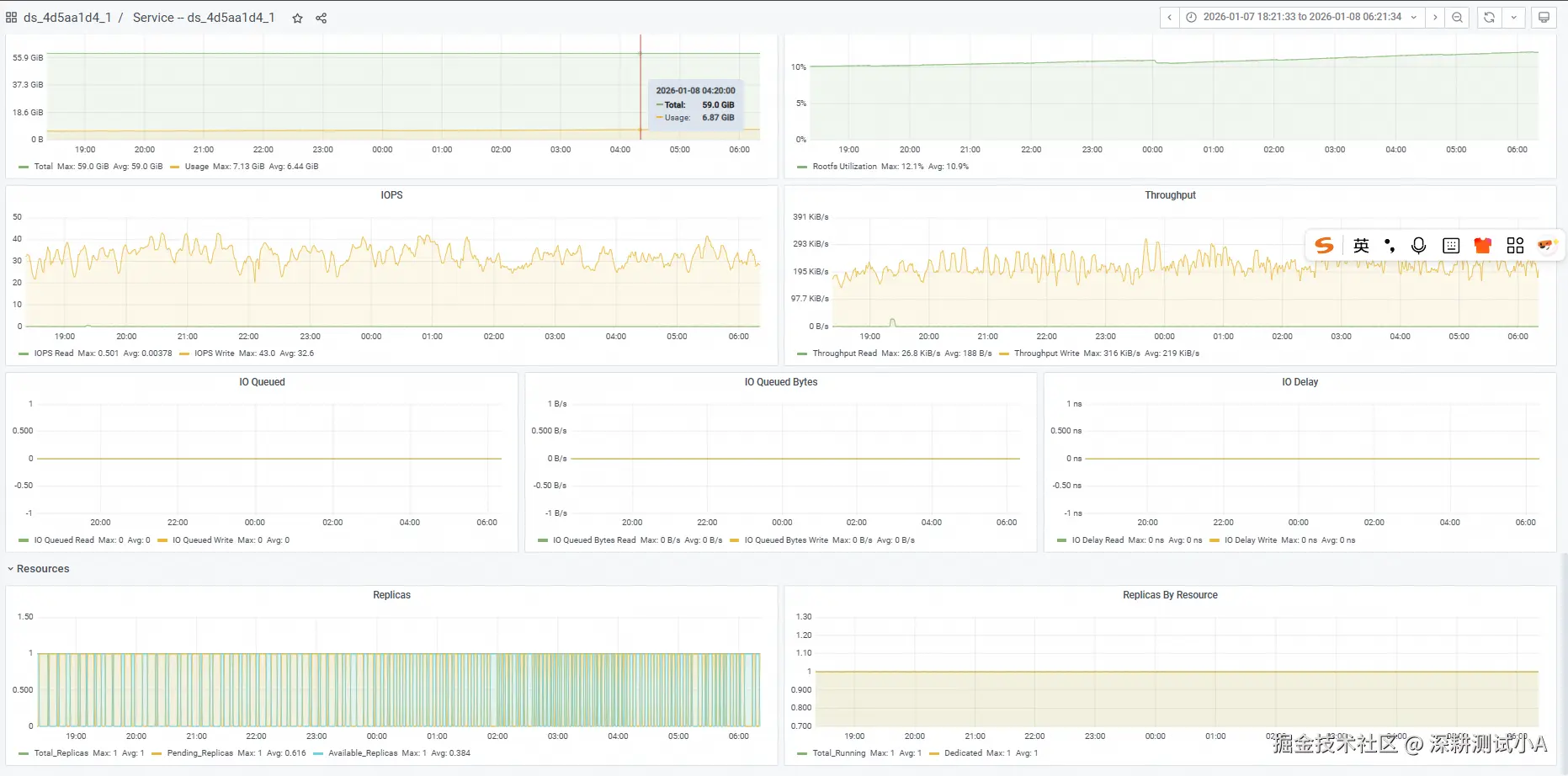1568x776 pixels.
Task: Click the Sogou S logo icon
Action: [x=1324, y=245]
